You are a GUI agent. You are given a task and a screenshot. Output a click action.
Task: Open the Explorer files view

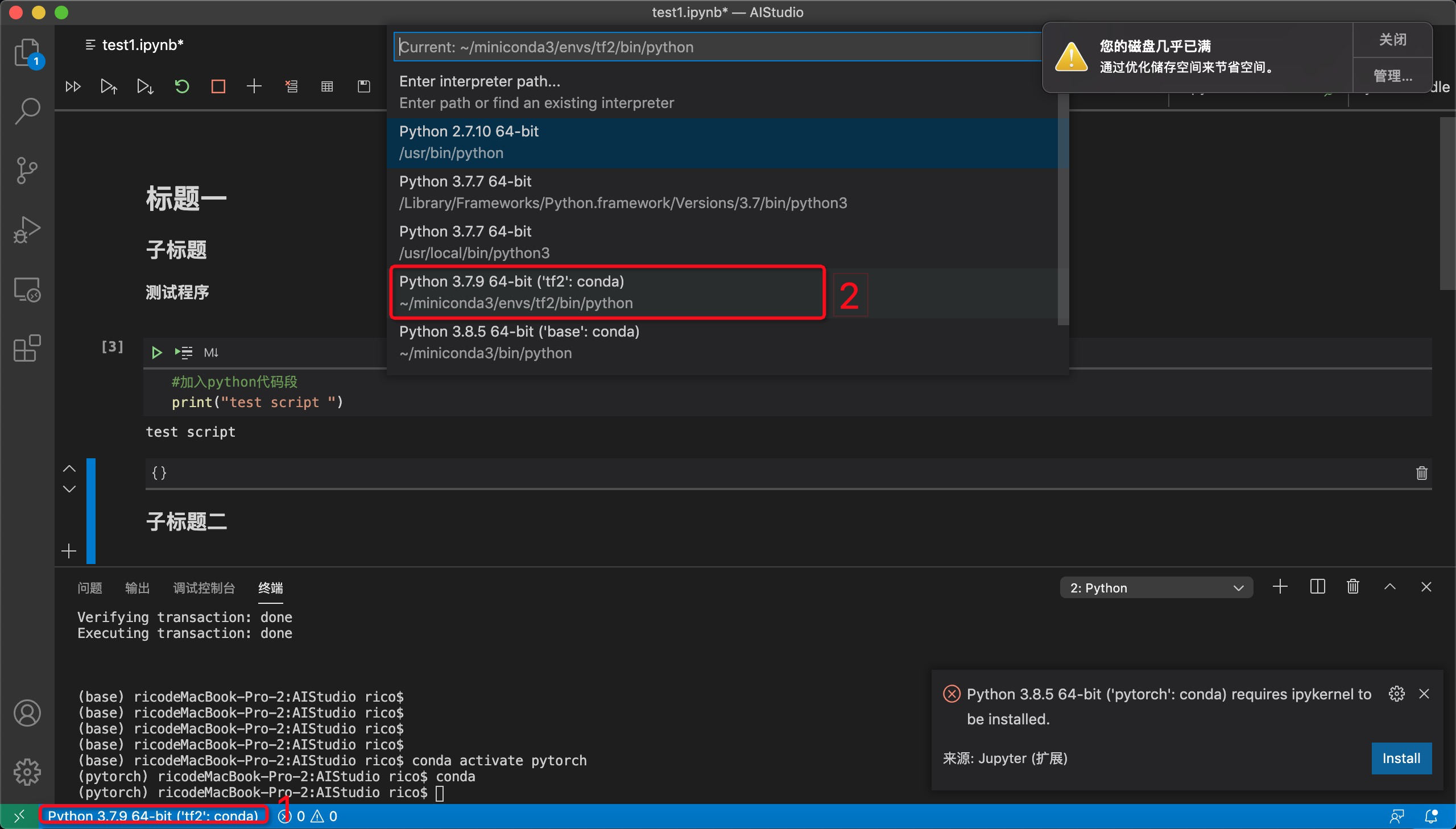[x=27, y=52]
